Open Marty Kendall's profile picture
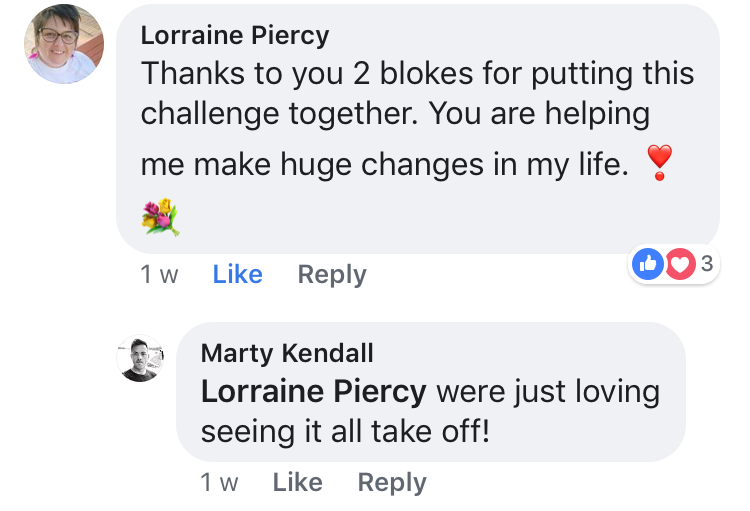 (141, 358)
